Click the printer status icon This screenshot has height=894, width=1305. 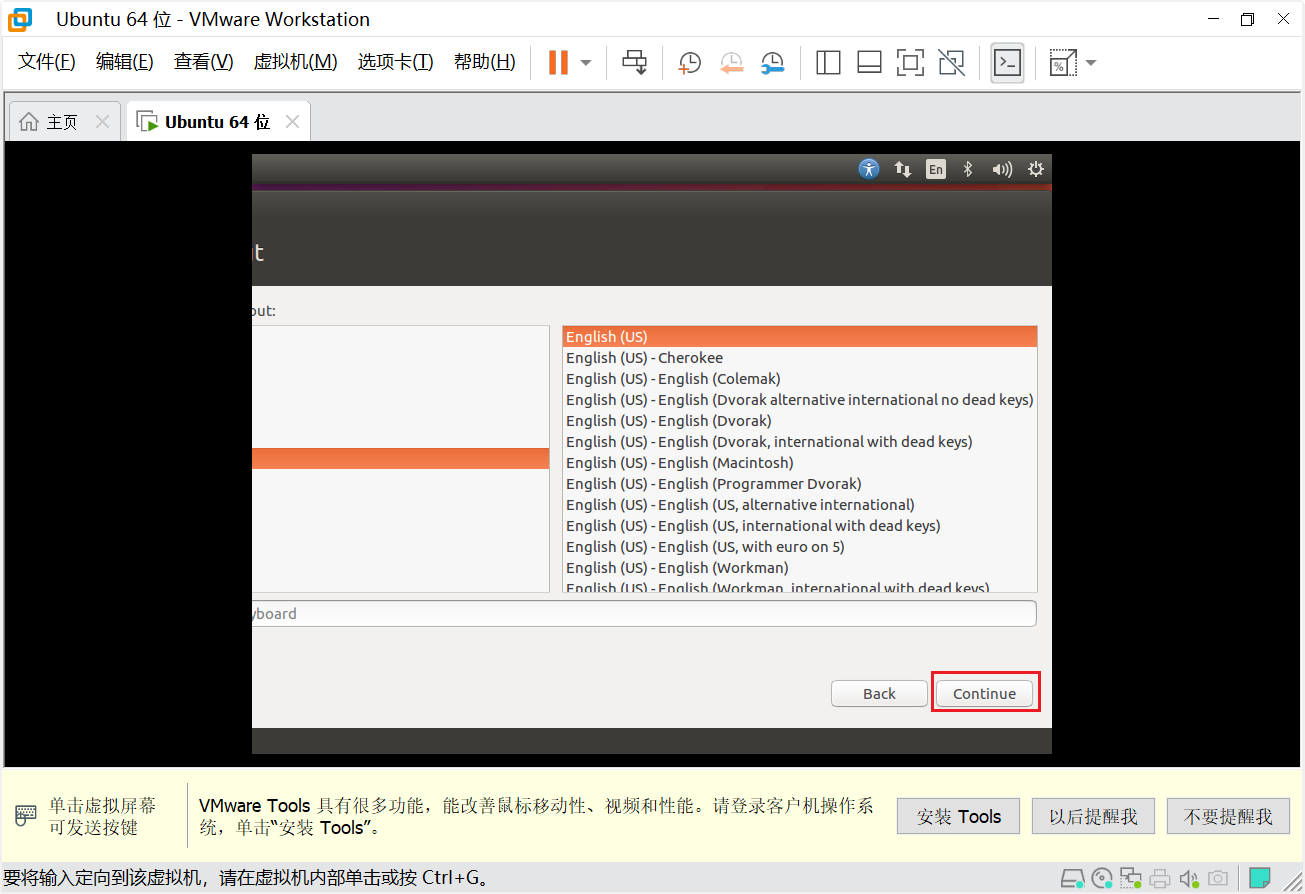pos(1160,879)
